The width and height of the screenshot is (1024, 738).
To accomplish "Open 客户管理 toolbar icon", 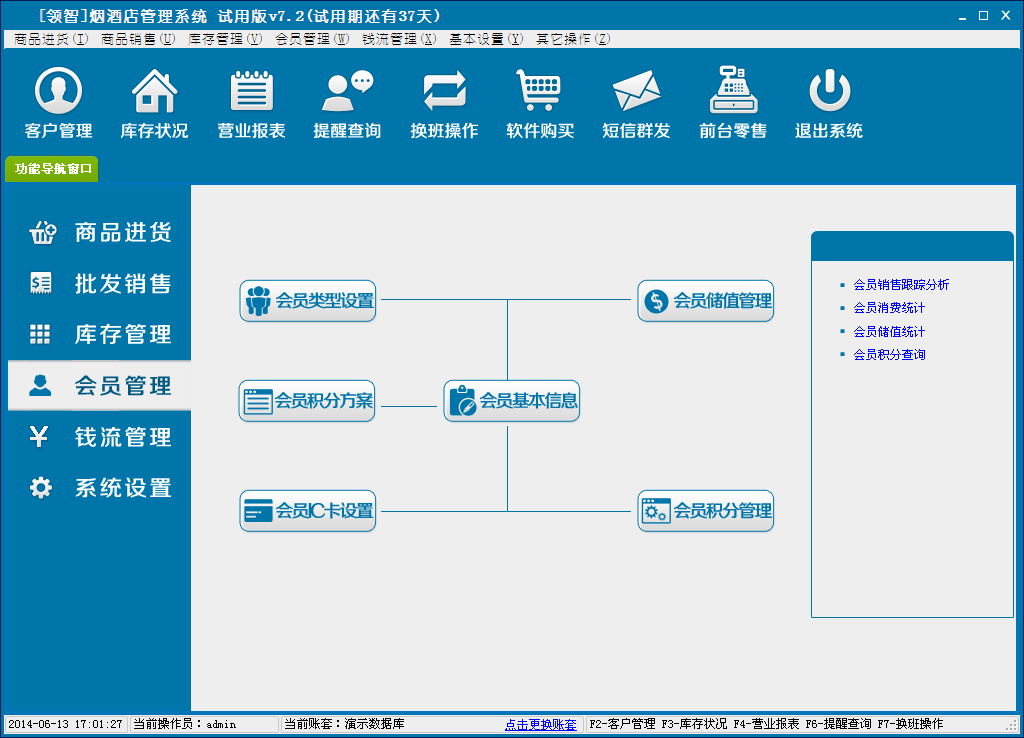I will pyautogui.click(x=58, y=93).
